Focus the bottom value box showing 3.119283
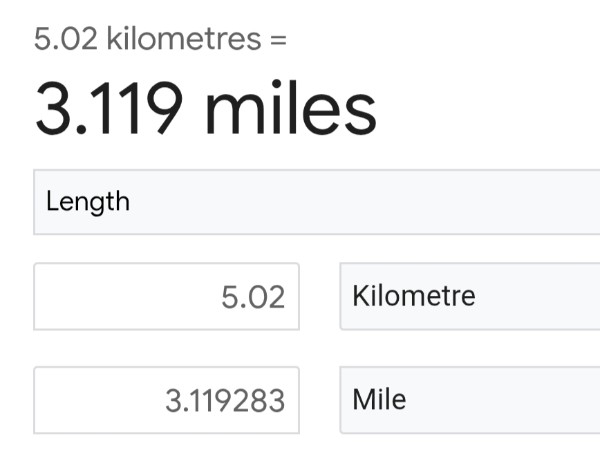The width and height of the screenshot is (600, 450). 166,400
